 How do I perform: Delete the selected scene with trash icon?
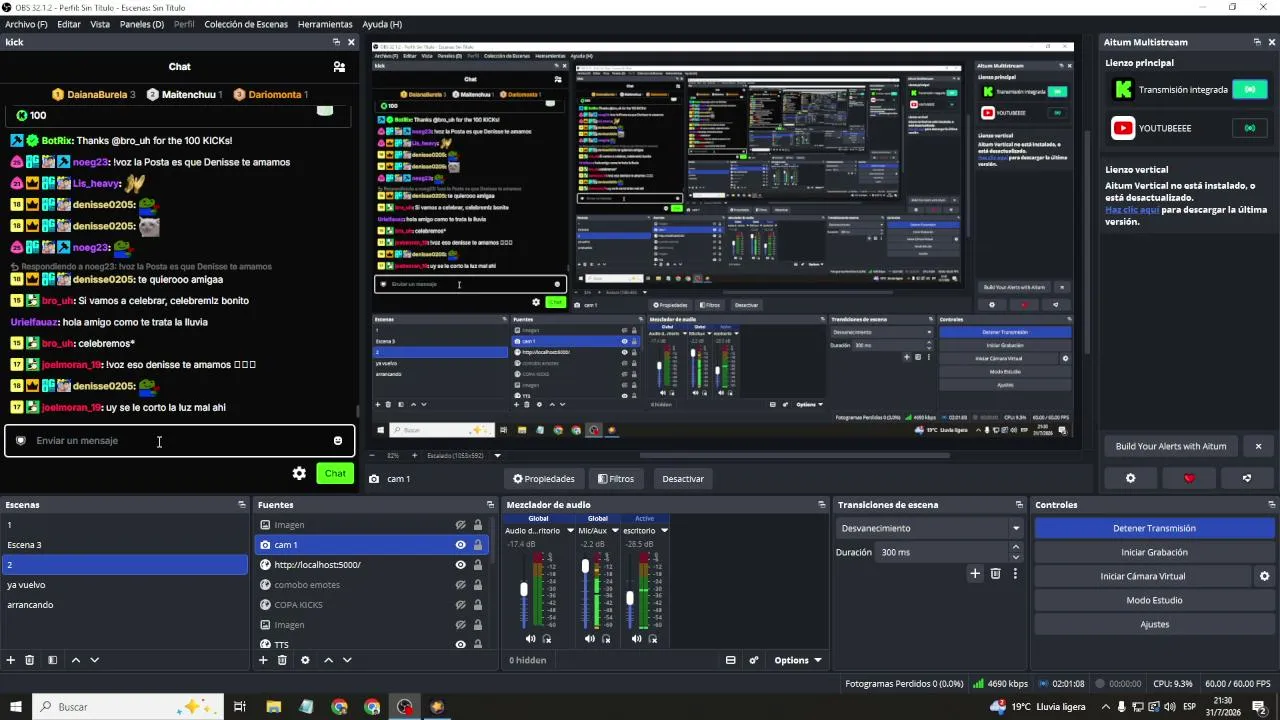(30, 660)
